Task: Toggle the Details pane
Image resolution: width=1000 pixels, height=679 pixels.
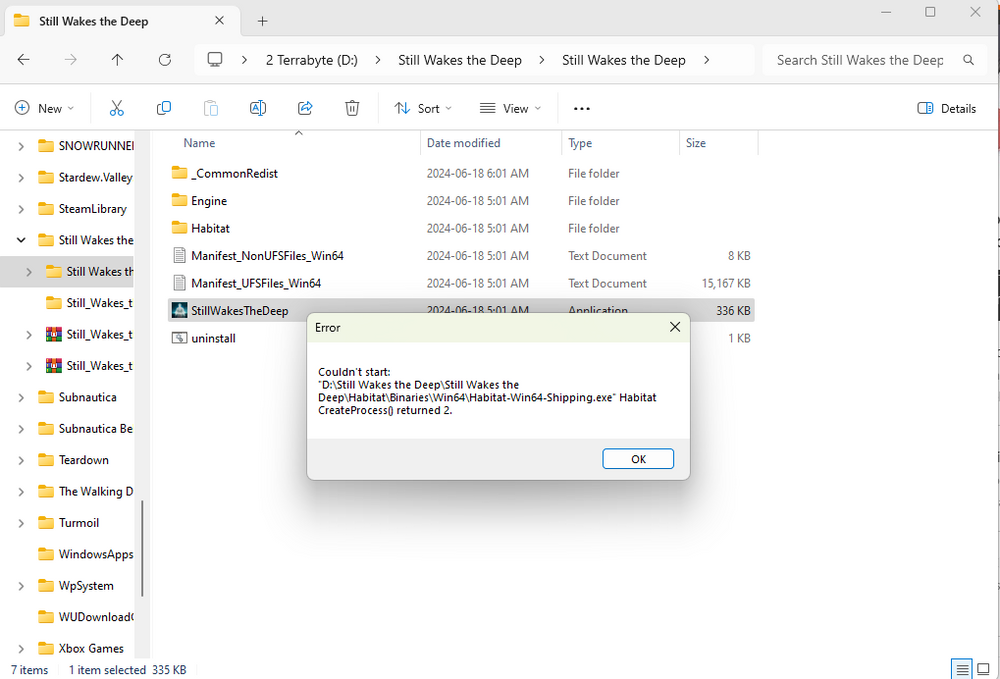Action: [x=946, y=108]
